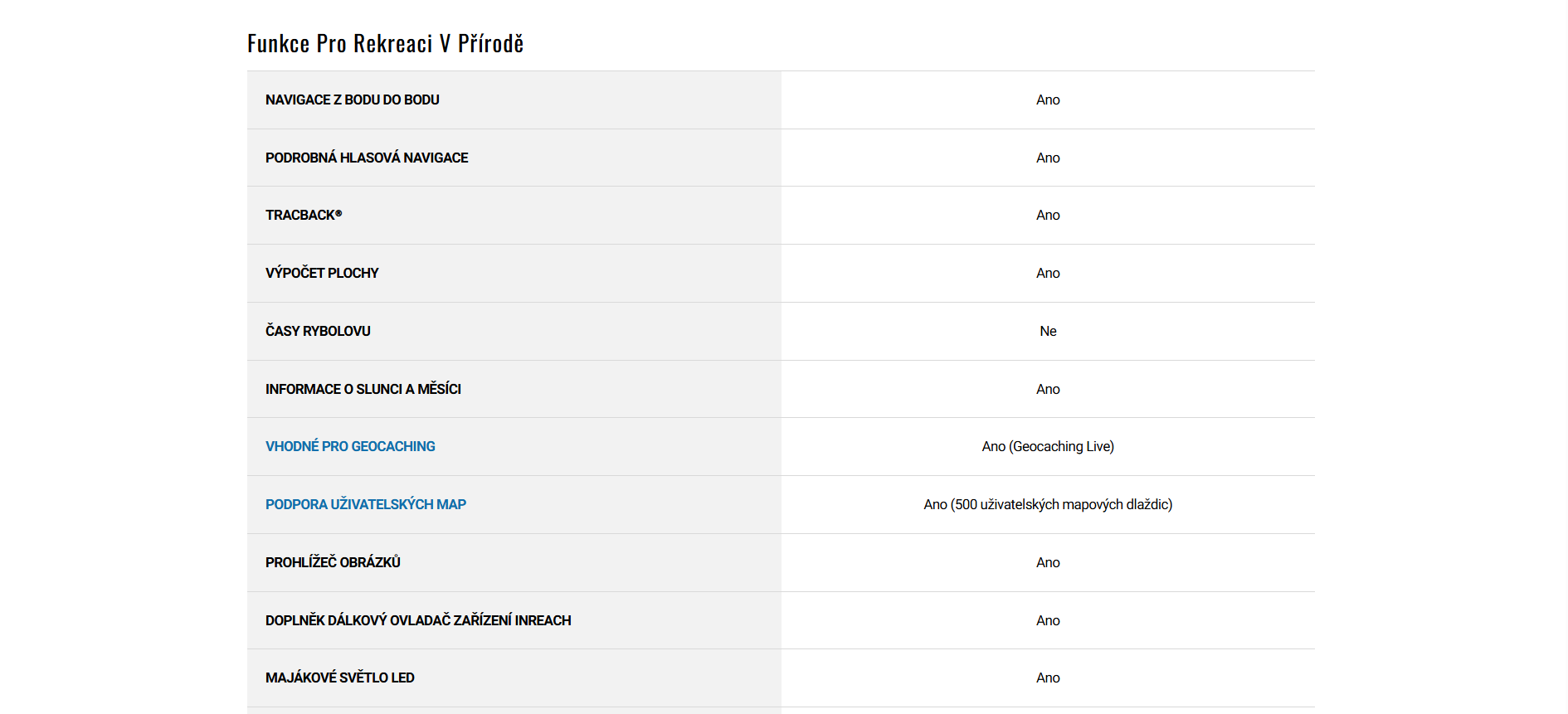This screenshot has height=714, width=1568.
Task: Select Ano value next to Výpočet plochy
Action: (1048, 274)
